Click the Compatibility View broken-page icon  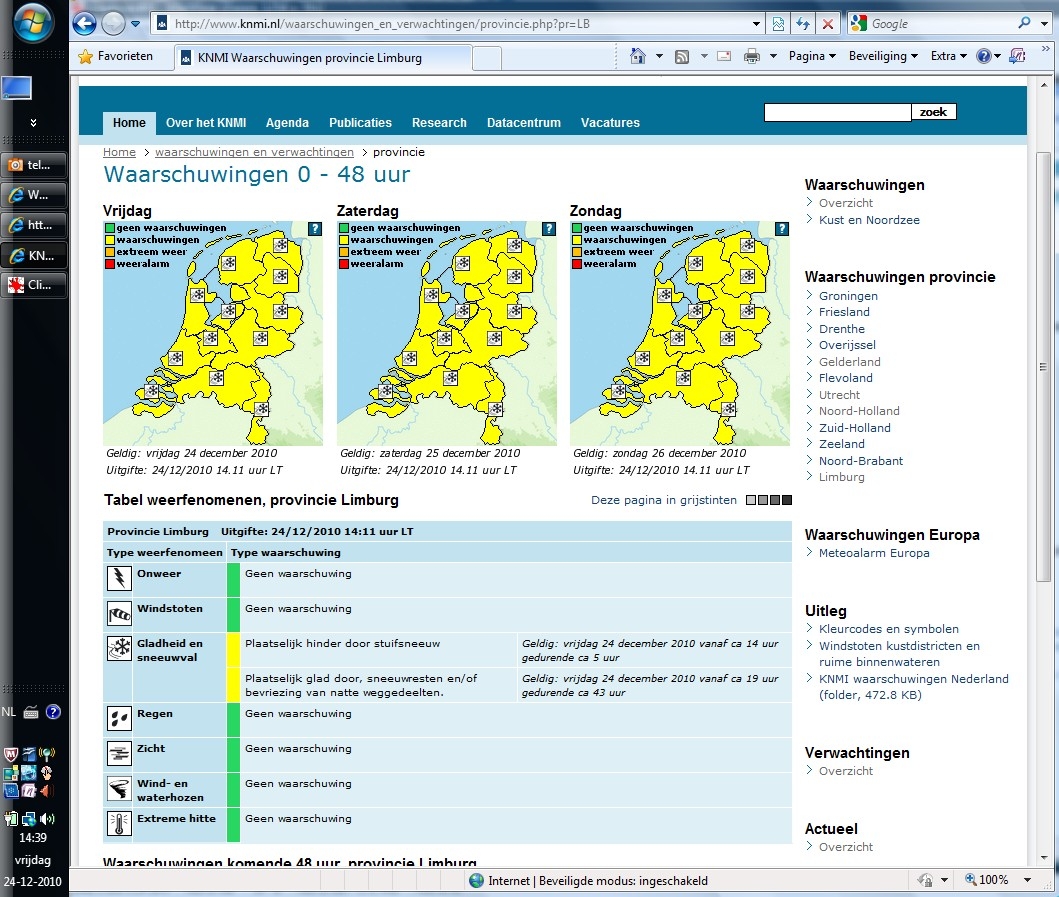click(778, 24)
